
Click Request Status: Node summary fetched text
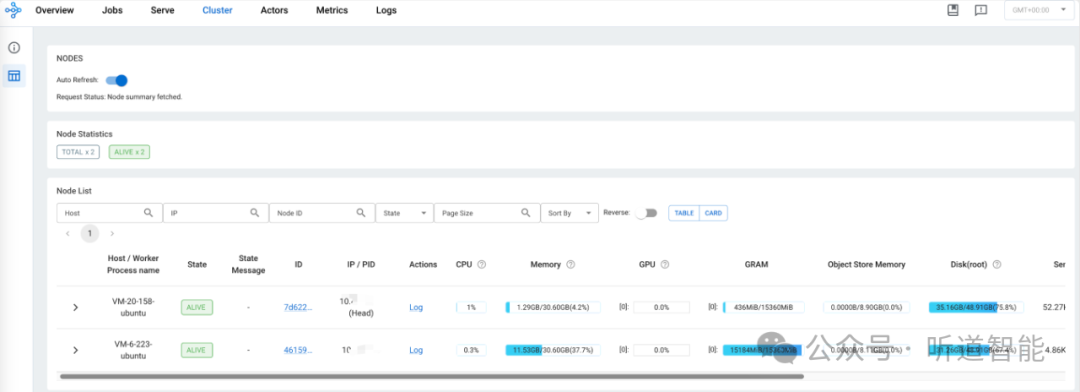[119, 97]
